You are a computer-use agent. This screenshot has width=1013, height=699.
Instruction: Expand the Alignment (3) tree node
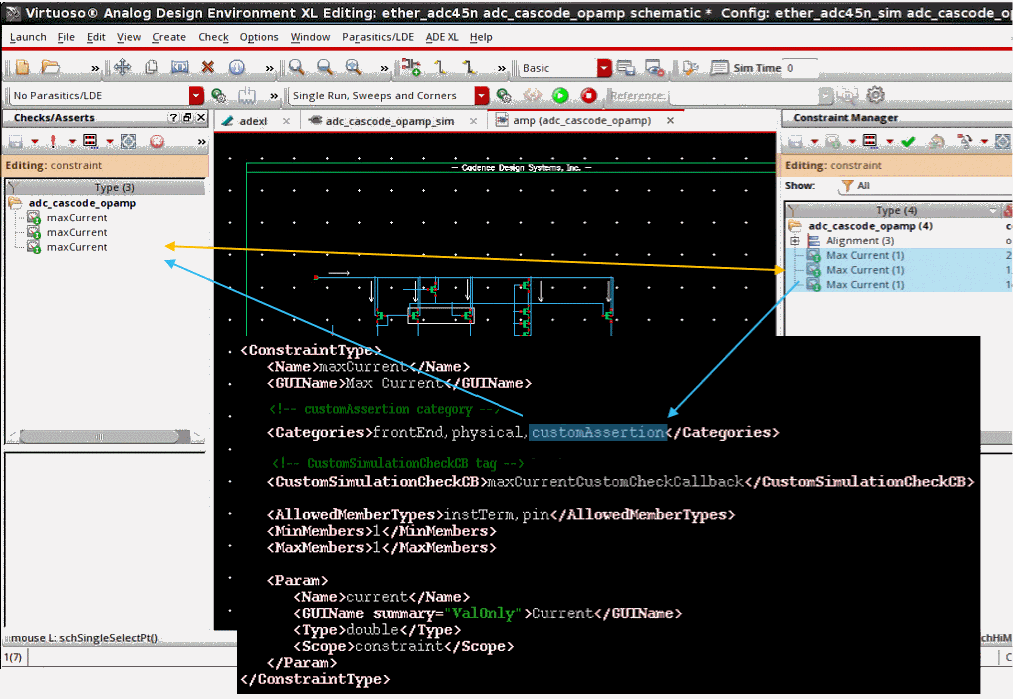795,241
